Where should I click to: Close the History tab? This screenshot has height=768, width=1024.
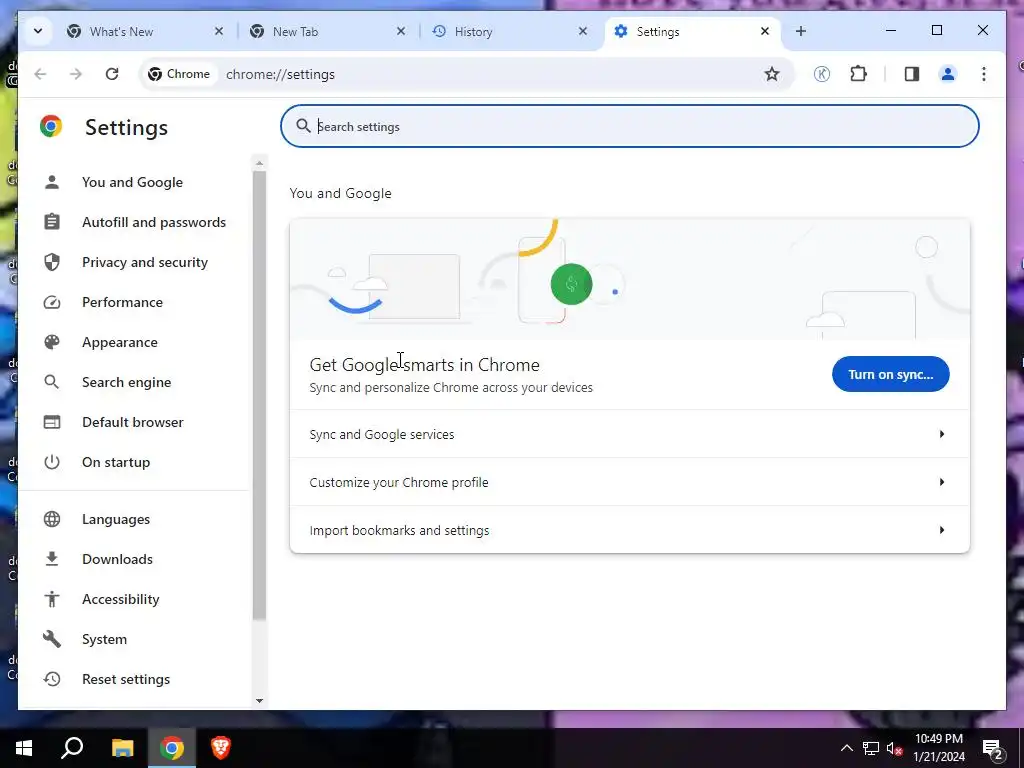(x=583, y=31)
